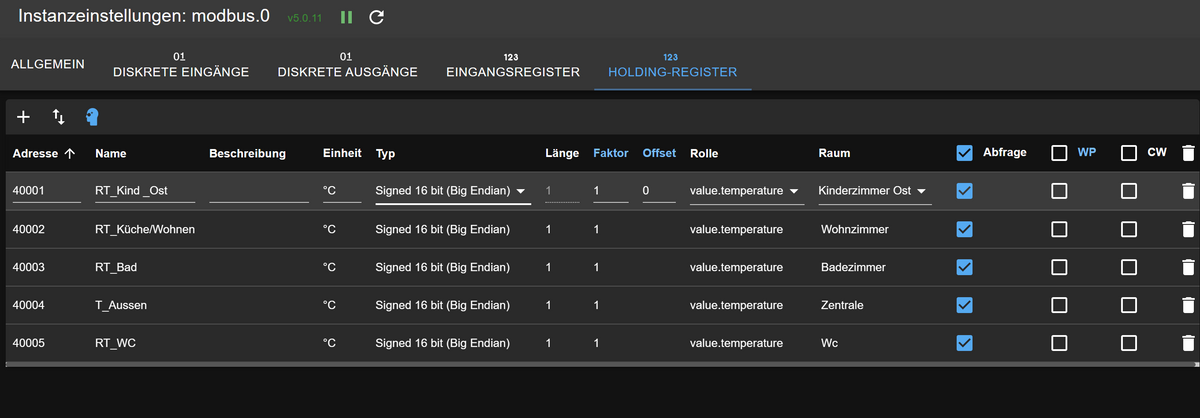Pause the modbus.0 instance
The width and height of the screenshot is (1200, 418).
pyautogui.click(x=347, y=17)
